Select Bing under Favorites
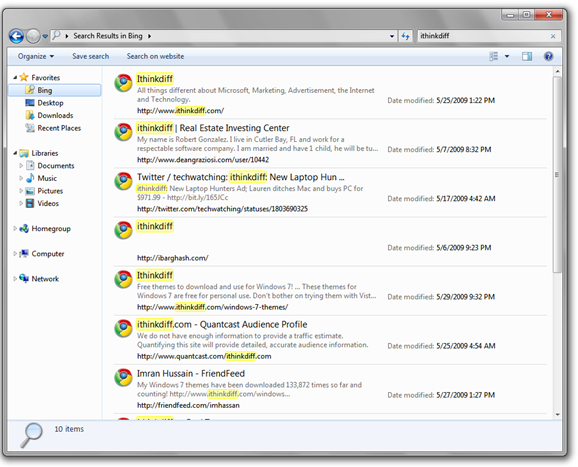This screenshot has width=578, height=467. 55,90
